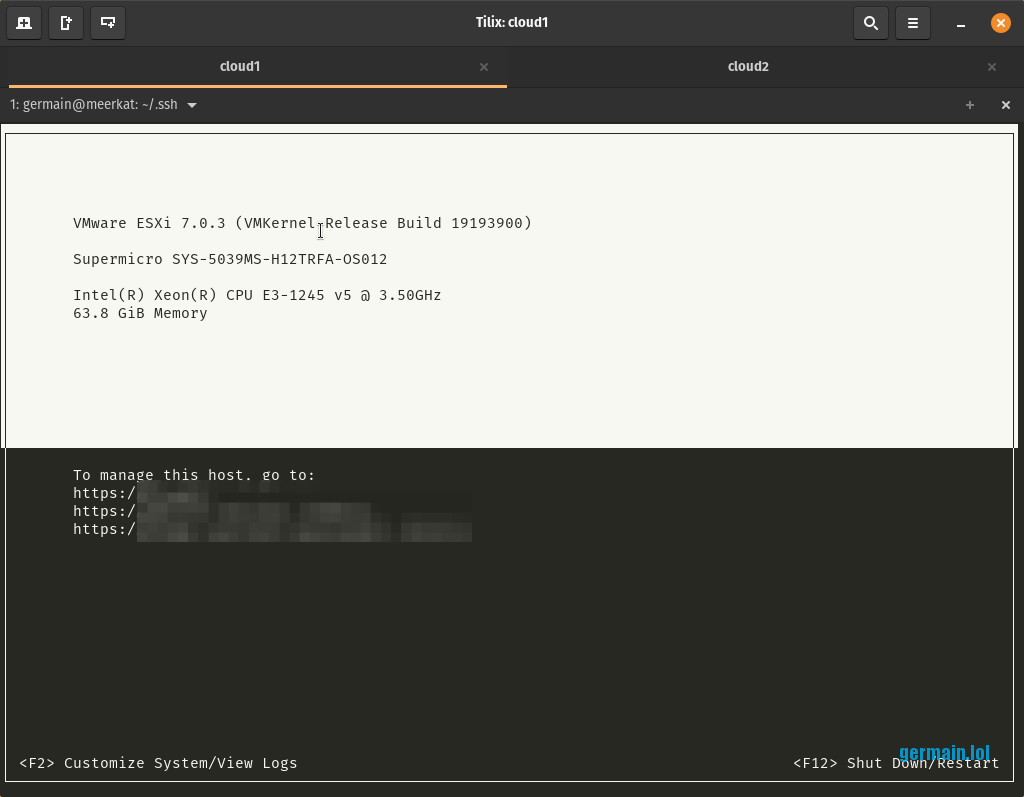Click the 'Tilix: cloud1' window title

(x=512, y=23)
